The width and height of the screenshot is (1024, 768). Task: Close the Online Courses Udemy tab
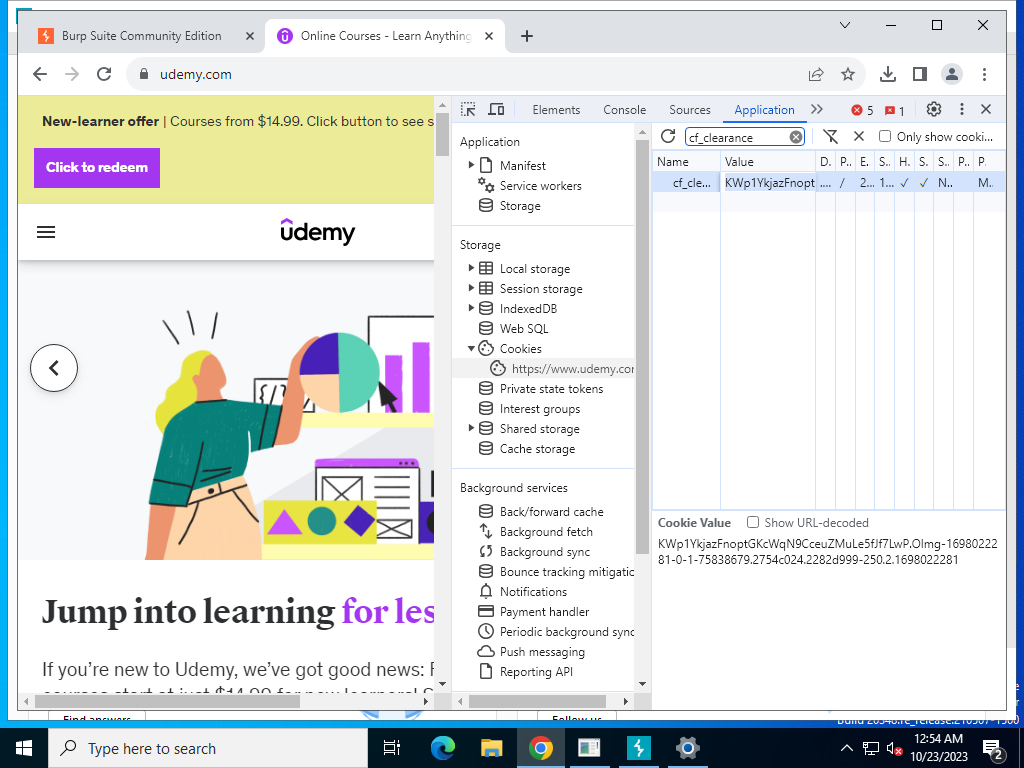click(488, 36)
